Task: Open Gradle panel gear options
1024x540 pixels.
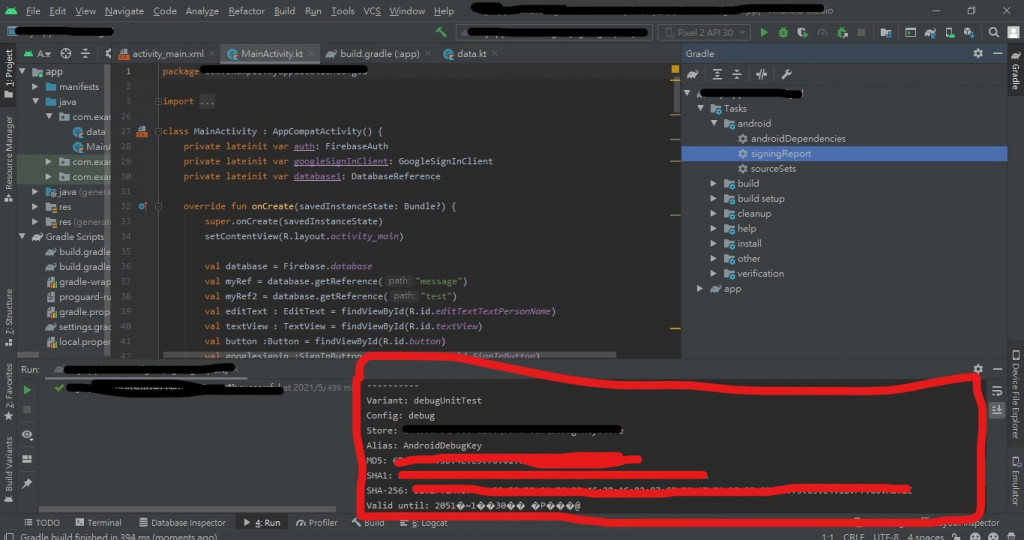Action: click(x=978, y=54)
